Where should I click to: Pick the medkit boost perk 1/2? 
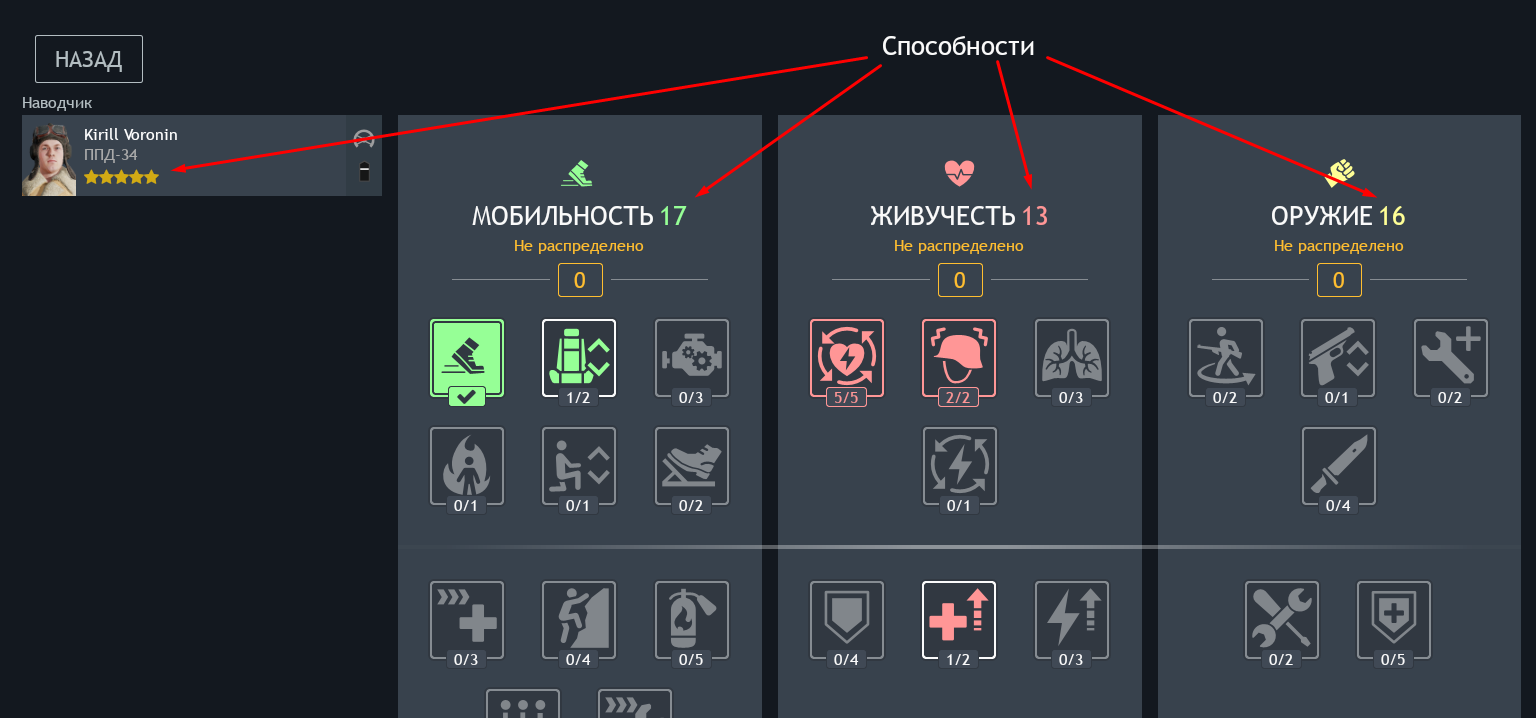click(x=959, y=620)
